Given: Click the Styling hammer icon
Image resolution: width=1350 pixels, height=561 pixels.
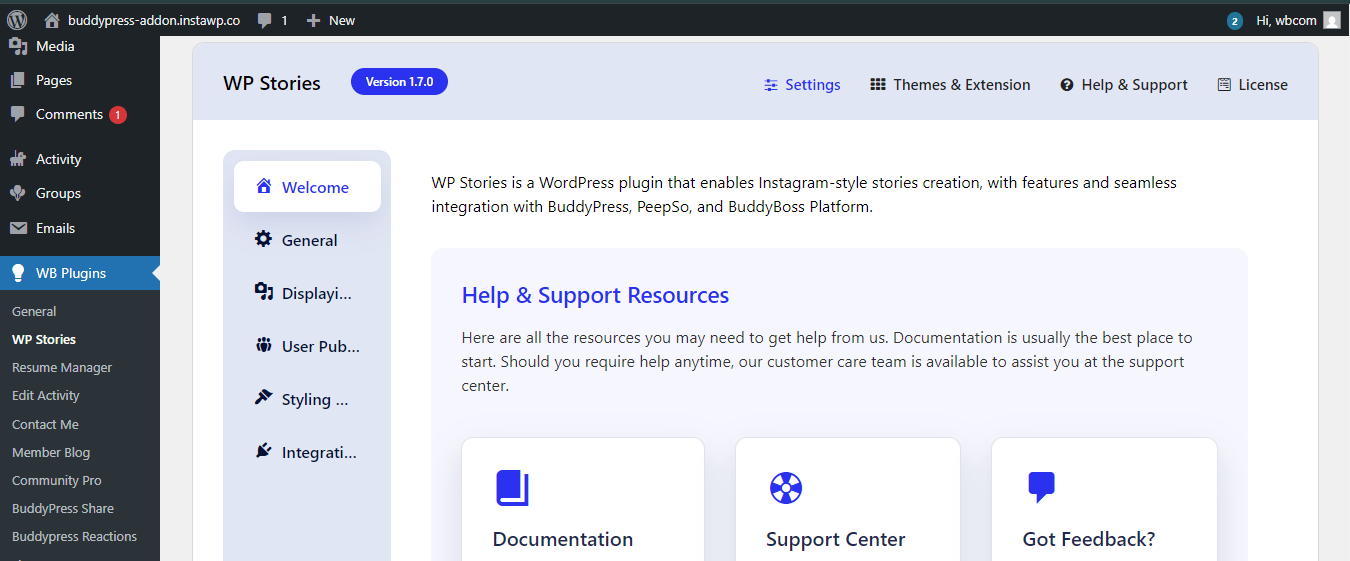Looking at the screenshot, I should 263,398.
